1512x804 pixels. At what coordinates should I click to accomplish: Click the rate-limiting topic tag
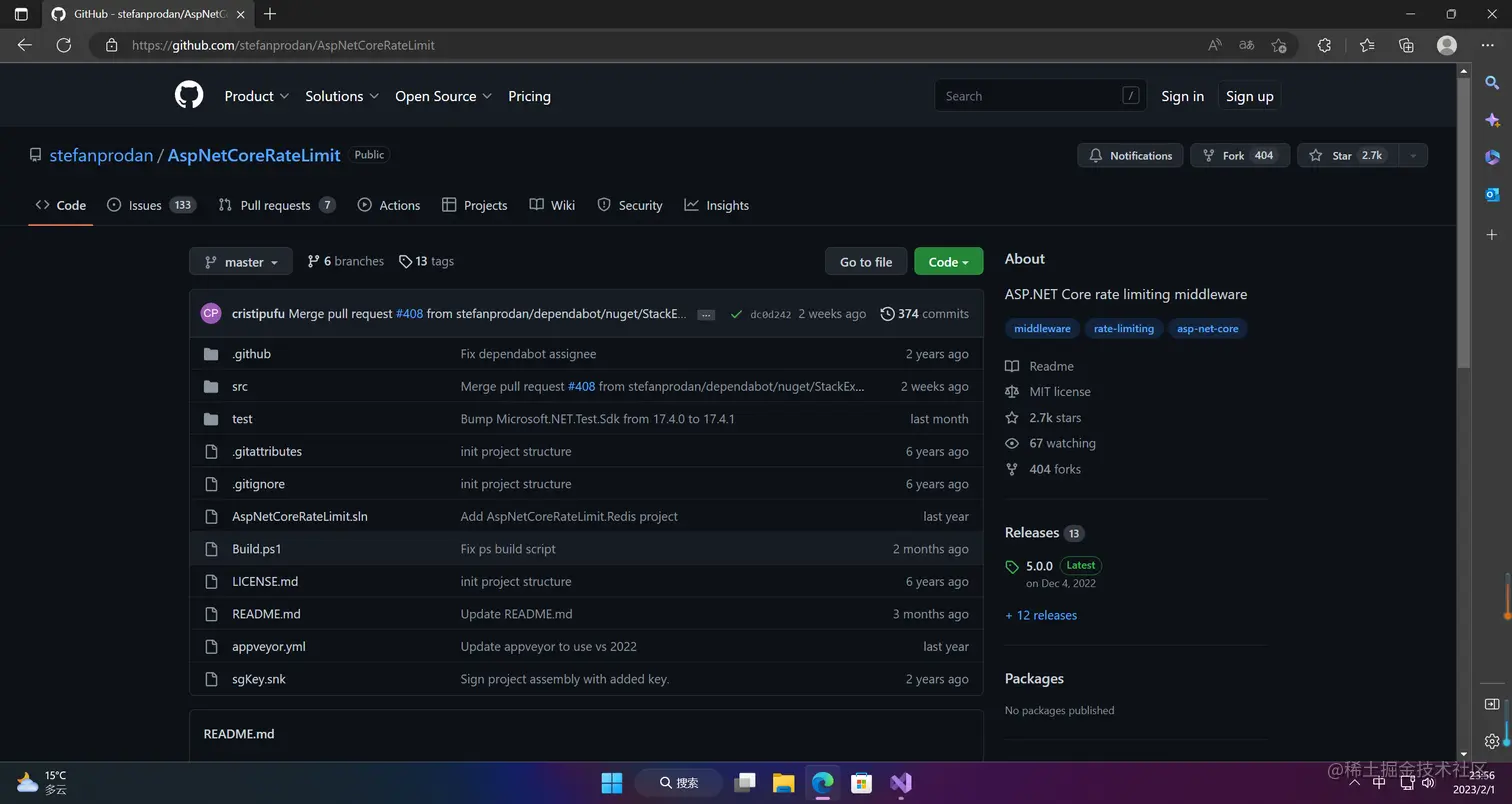(x=1124, y=328)
